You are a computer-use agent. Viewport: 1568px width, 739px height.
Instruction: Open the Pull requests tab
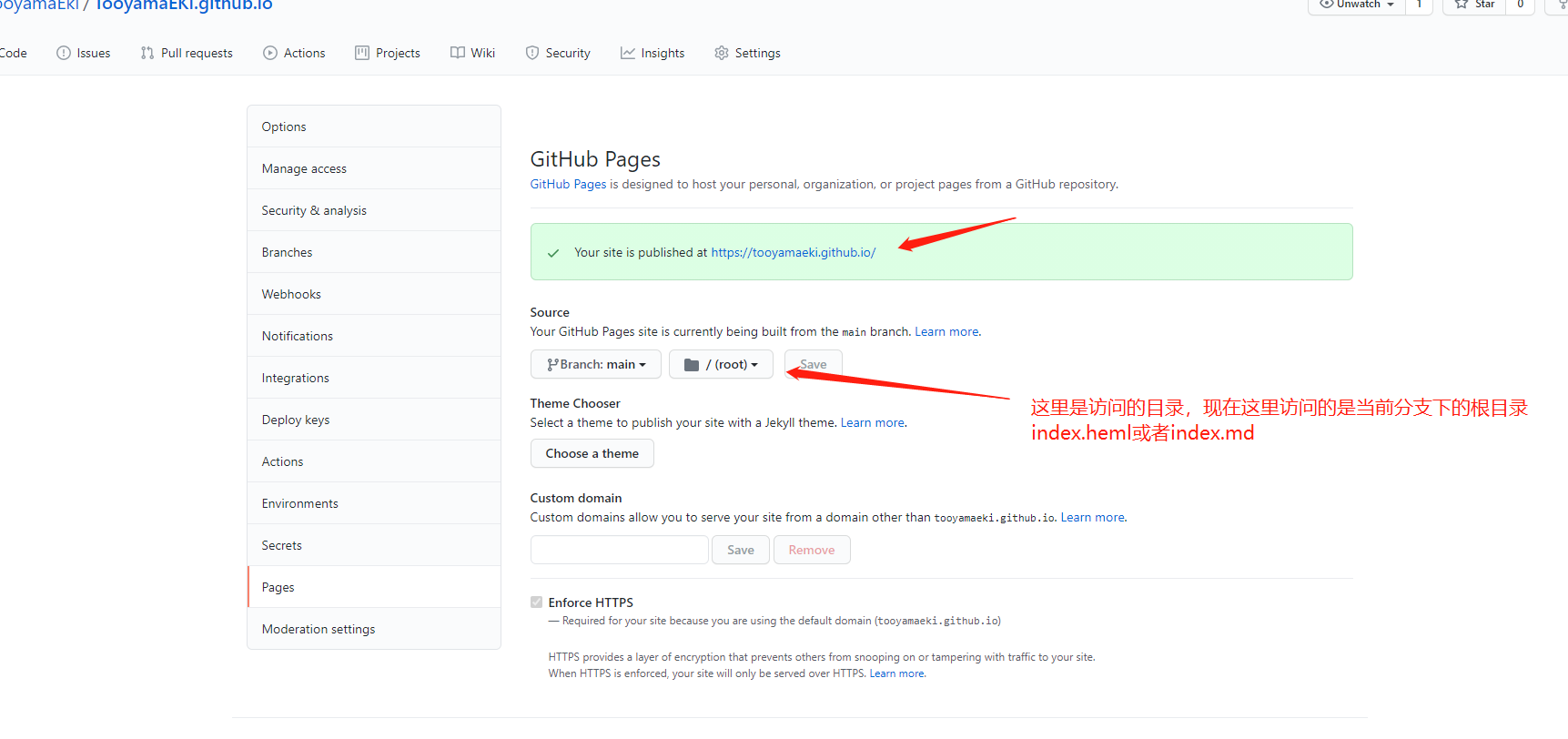pos(187,53)
